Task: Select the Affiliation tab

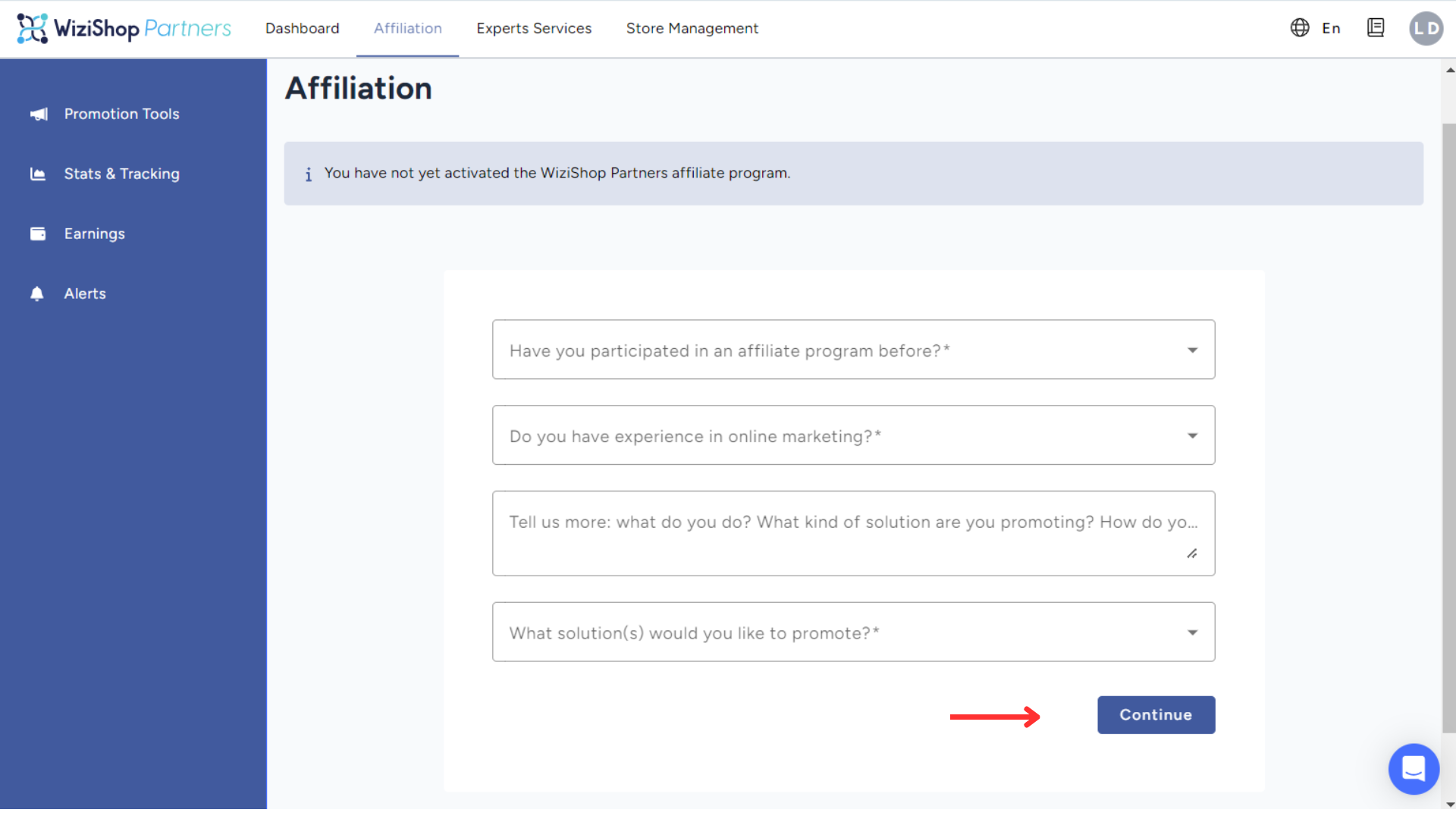Action: 407,28
